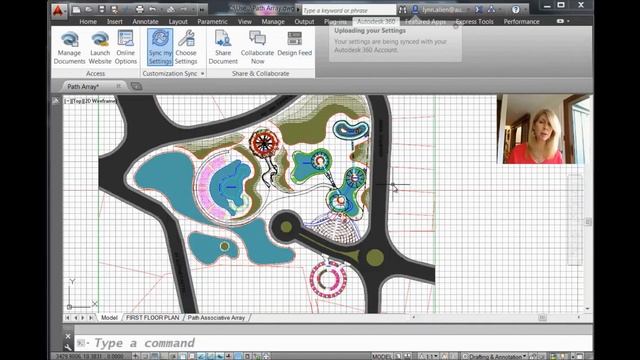Select the Autodesk 360 ribbon tab
The width and height of the screenshot is (640, 360).
coord(376,21)
